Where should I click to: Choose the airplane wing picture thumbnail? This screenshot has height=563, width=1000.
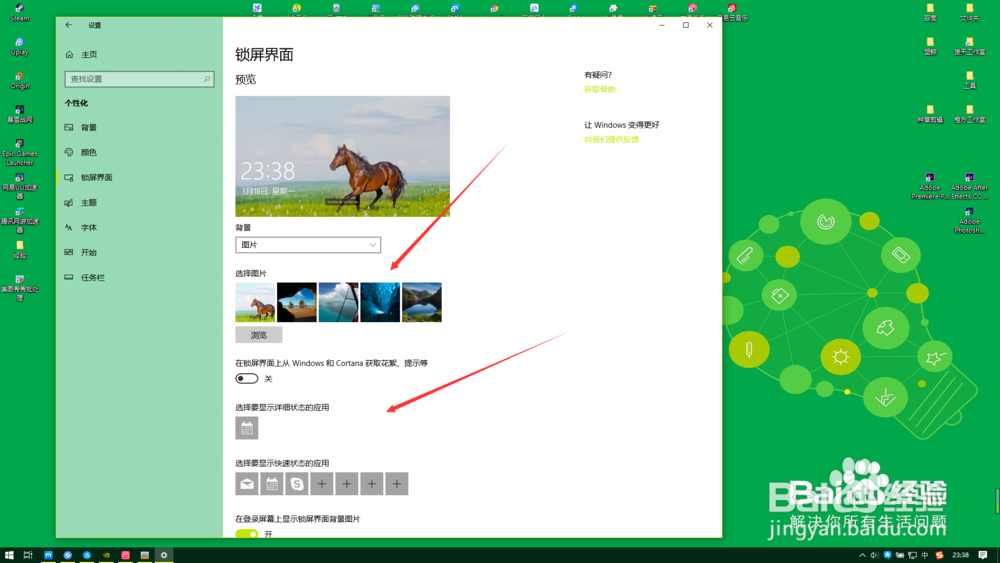tap(339, 302)
